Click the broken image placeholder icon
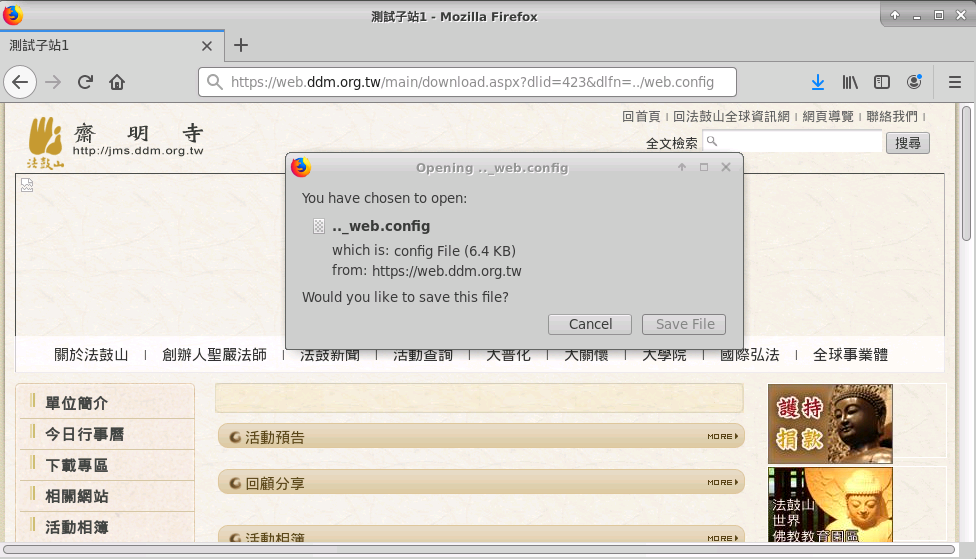This screenshot has width=976, height=559. point(27,185)
